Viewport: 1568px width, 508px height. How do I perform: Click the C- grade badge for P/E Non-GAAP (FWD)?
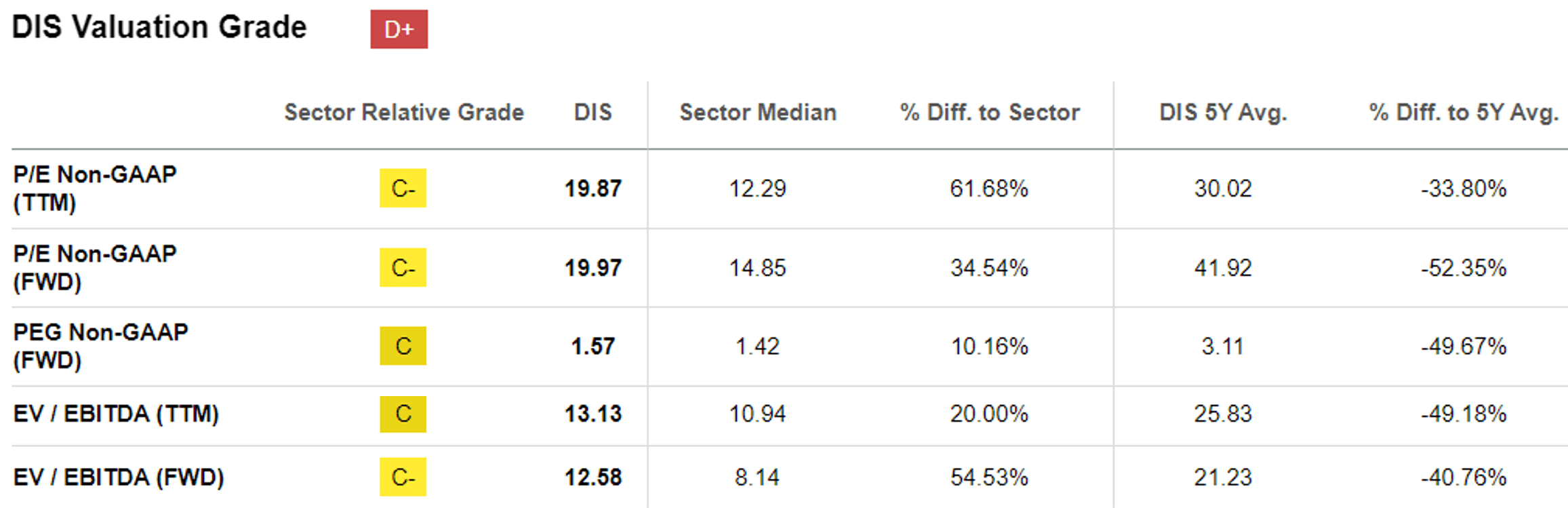pyautogui.click(x=403, y=268)
